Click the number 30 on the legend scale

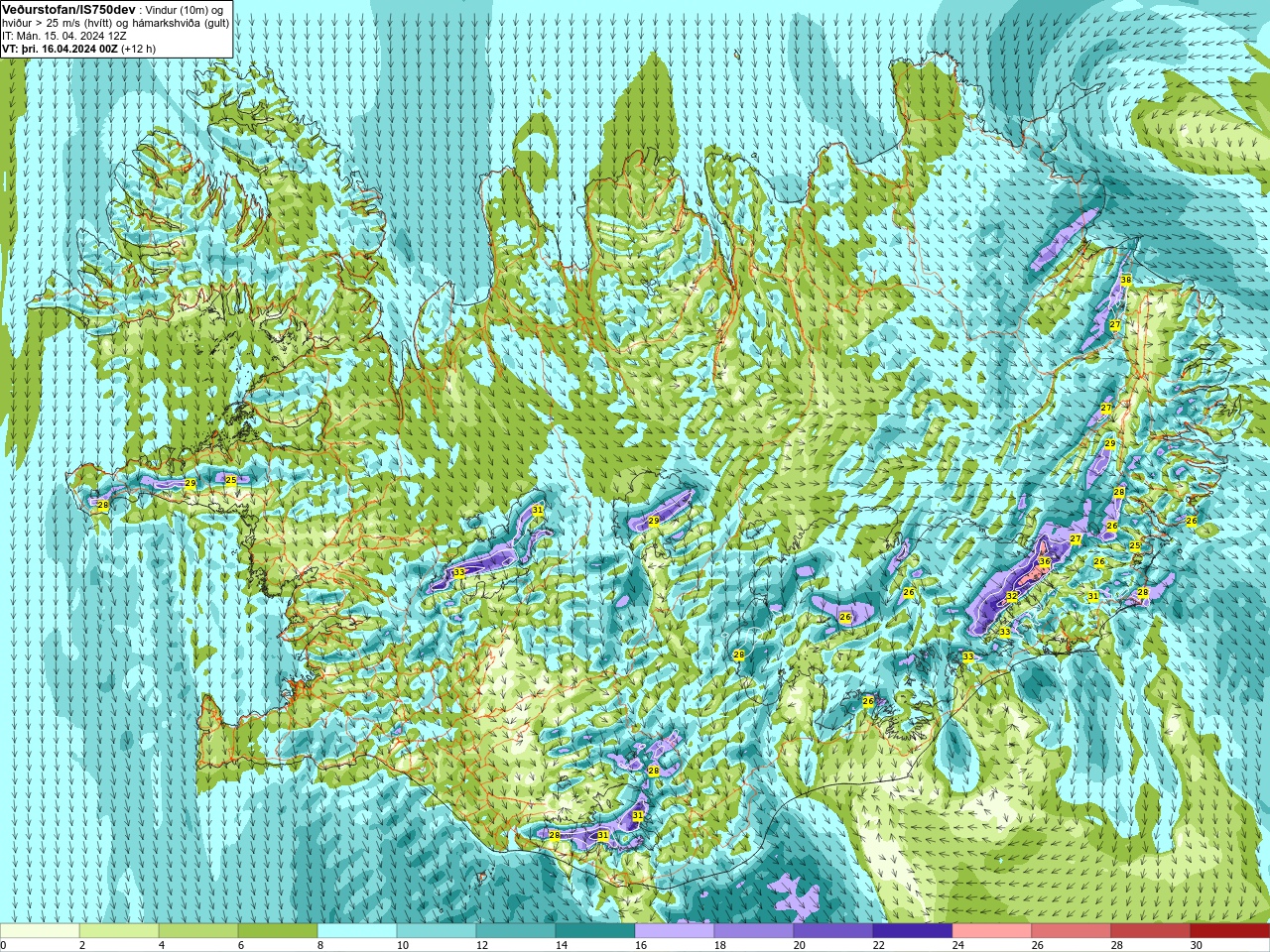(1197, 945)
